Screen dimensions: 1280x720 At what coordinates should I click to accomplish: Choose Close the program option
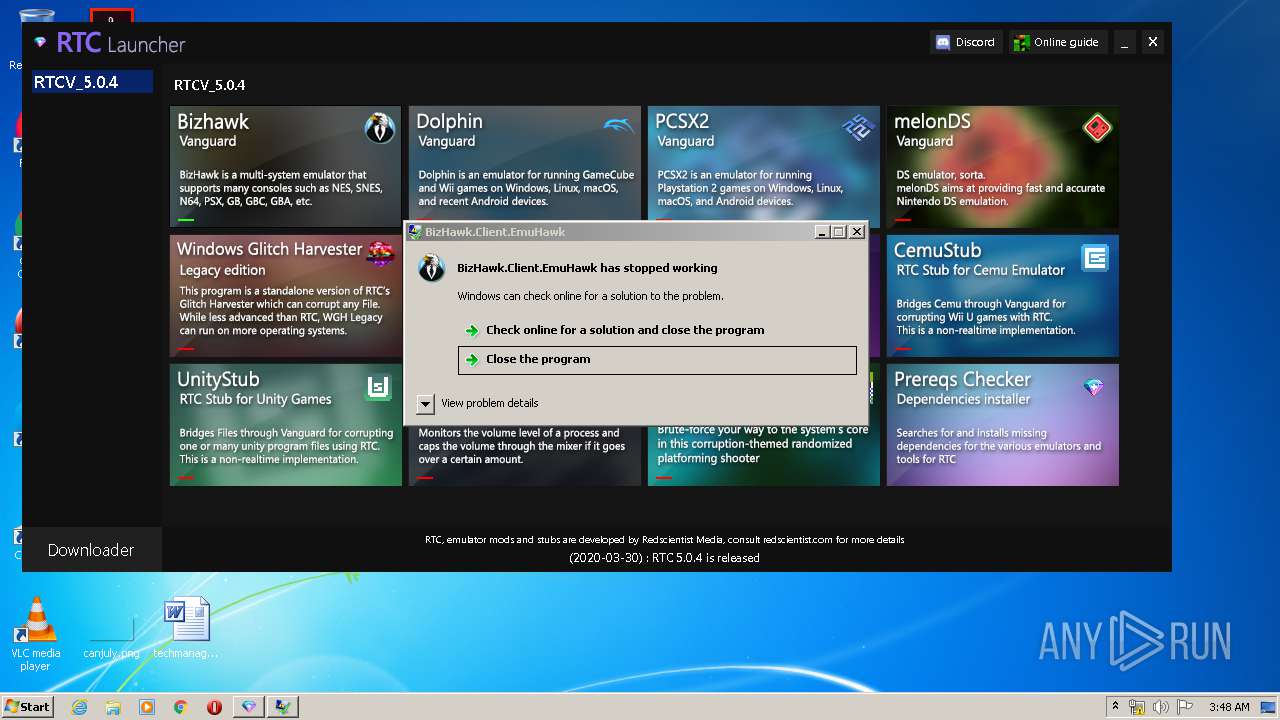(x=657, y=359)
